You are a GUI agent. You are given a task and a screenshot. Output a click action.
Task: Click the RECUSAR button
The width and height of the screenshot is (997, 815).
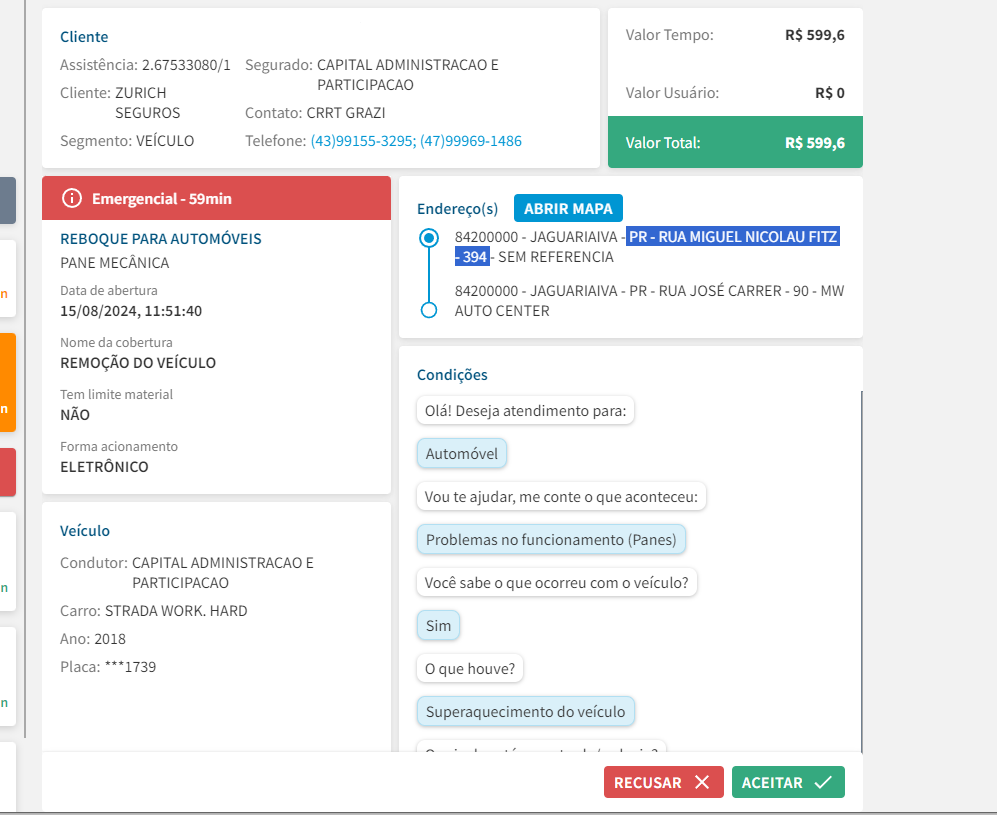point(663,782)
